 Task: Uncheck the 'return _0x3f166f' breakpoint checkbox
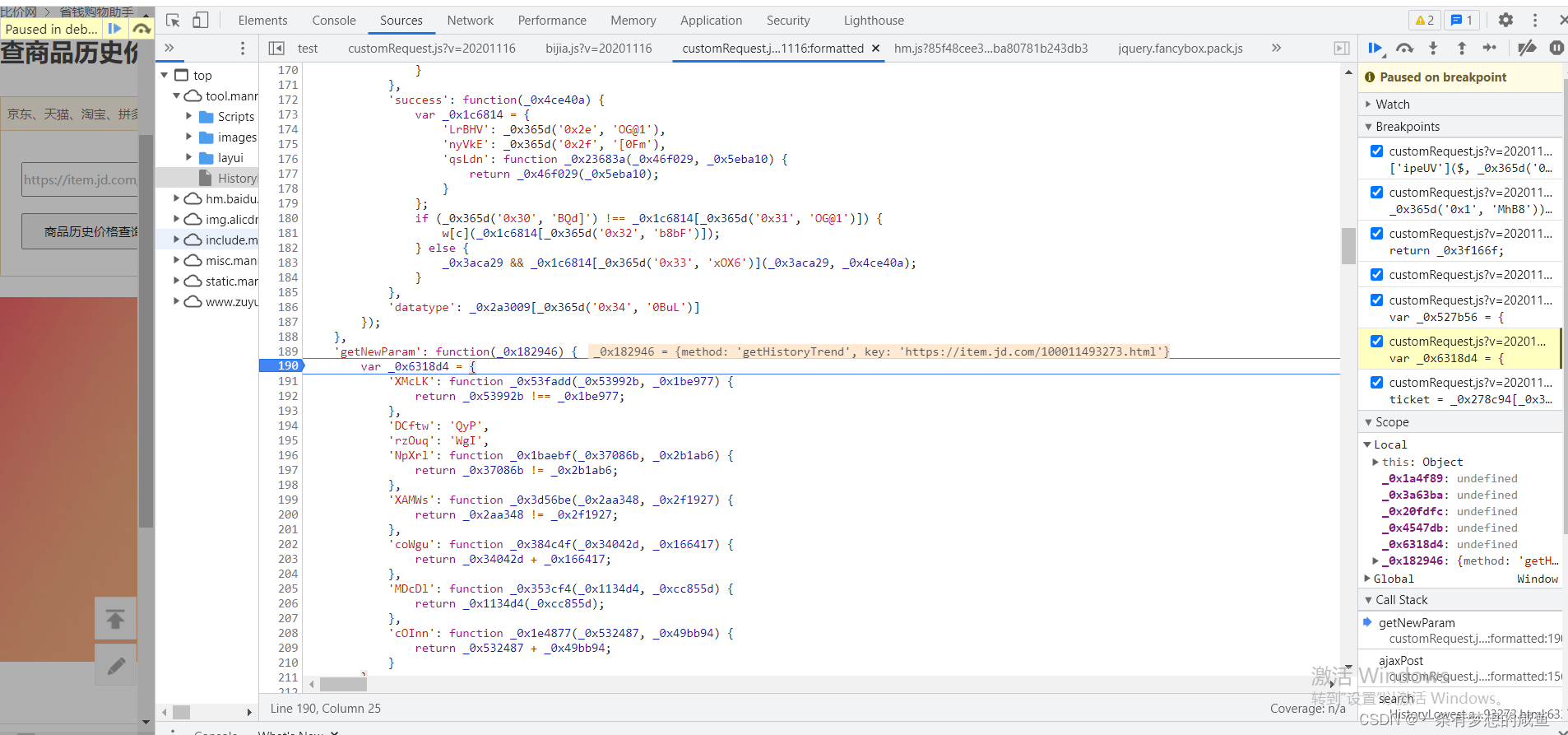[x=1376, y=233]
